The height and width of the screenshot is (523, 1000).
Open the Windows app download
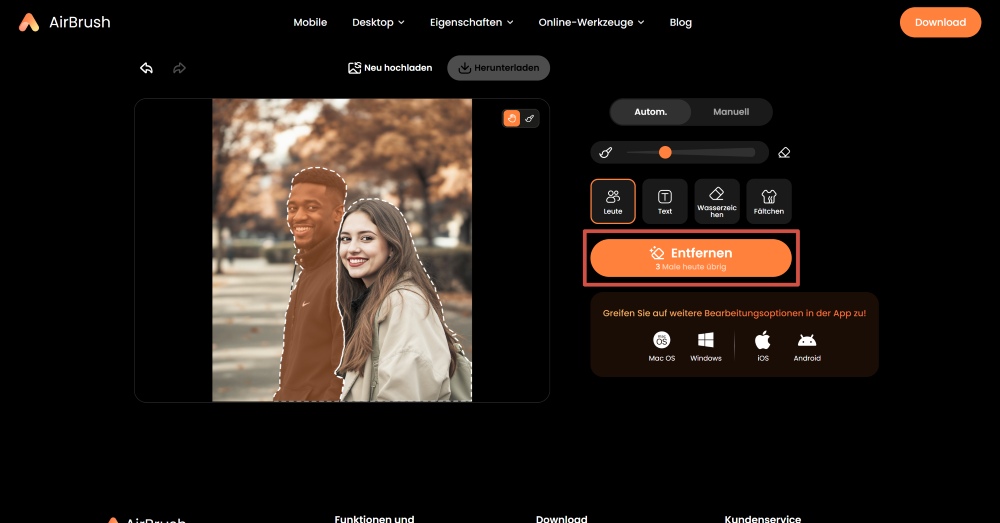tap(706, 346)
